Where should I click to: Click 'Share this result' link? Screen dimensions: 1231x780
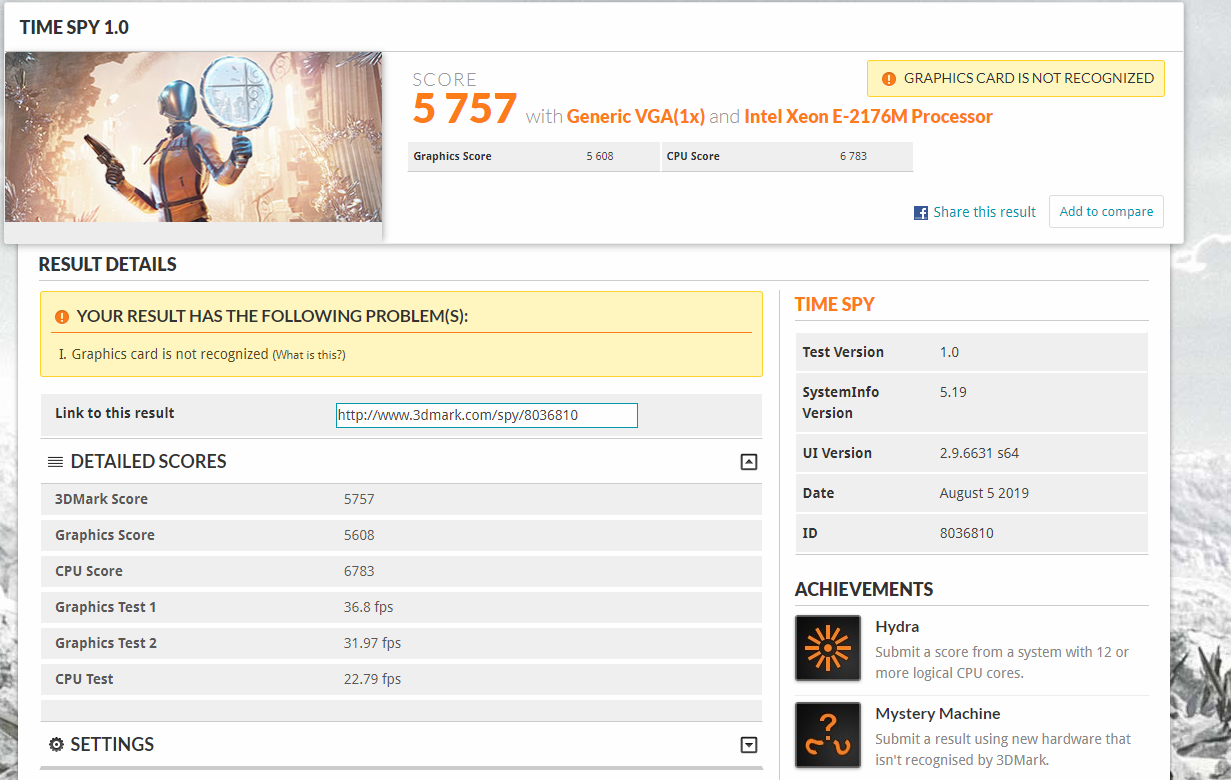tap(984, 212)
